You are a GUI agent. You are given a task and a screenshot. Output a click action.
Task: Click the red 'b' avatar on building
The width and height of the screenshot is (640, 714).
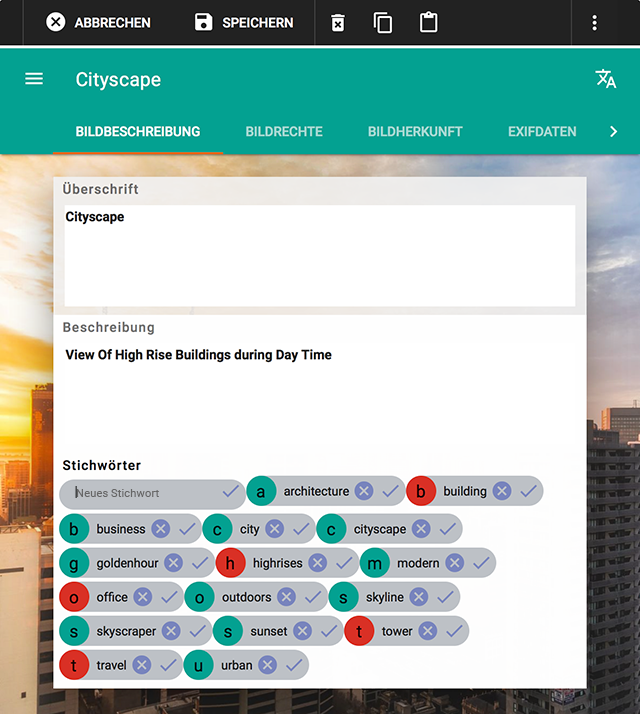coord(421,491)
